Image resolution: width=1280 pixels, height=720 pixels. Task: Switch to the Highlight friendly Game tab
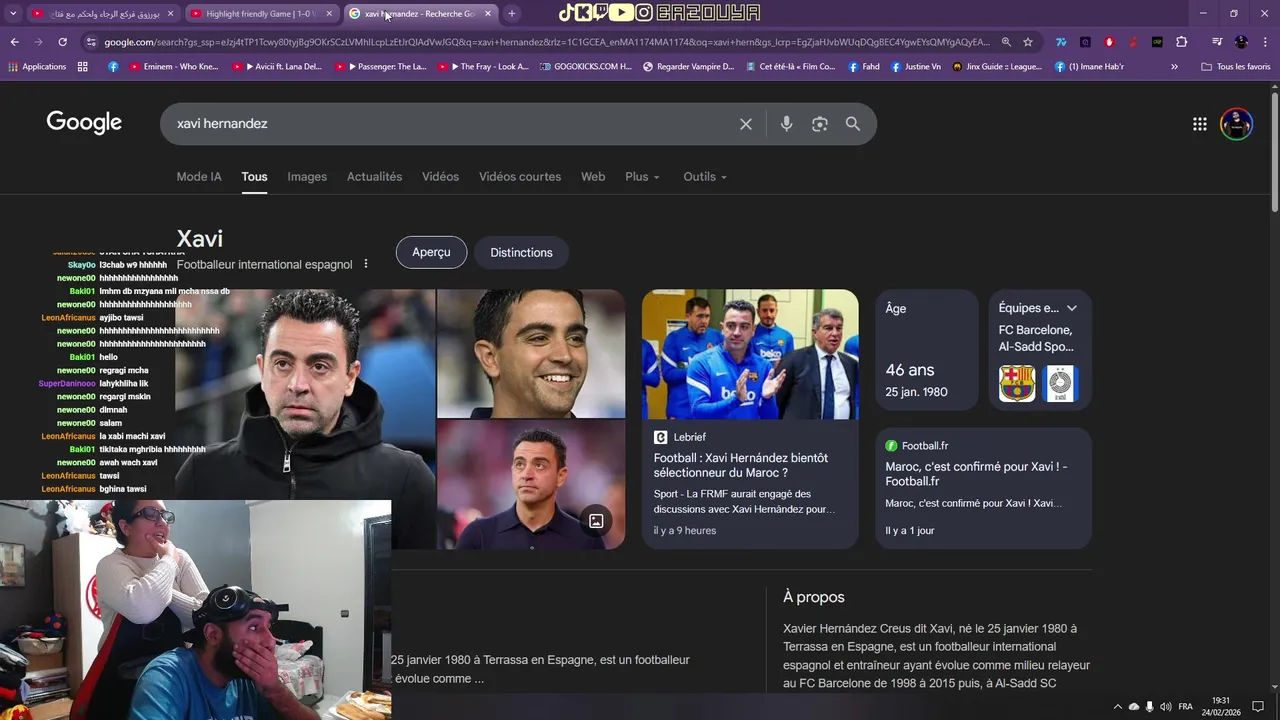(x=260, y=14)
